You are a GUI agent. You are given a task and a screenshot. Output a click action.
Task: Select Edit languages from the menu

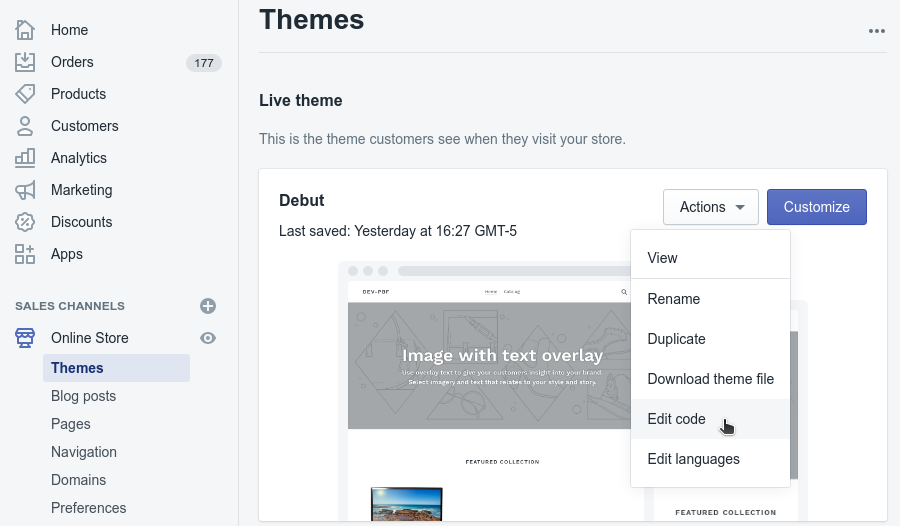tap(694, 459)
